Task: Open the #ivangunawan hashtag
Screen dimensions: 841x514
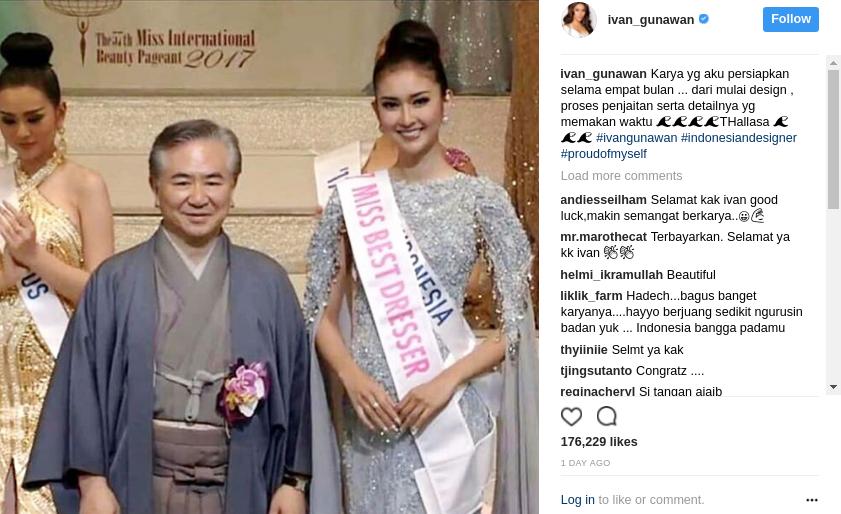Action: click(636, 138)
